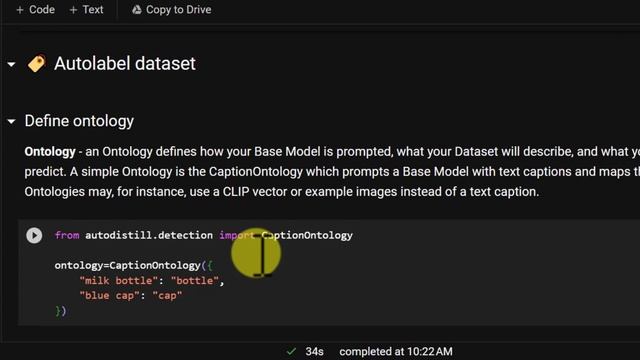640x360 pixels.
Task: Collapse the Autolabel dataset section
Action: (x=11, y=64)
